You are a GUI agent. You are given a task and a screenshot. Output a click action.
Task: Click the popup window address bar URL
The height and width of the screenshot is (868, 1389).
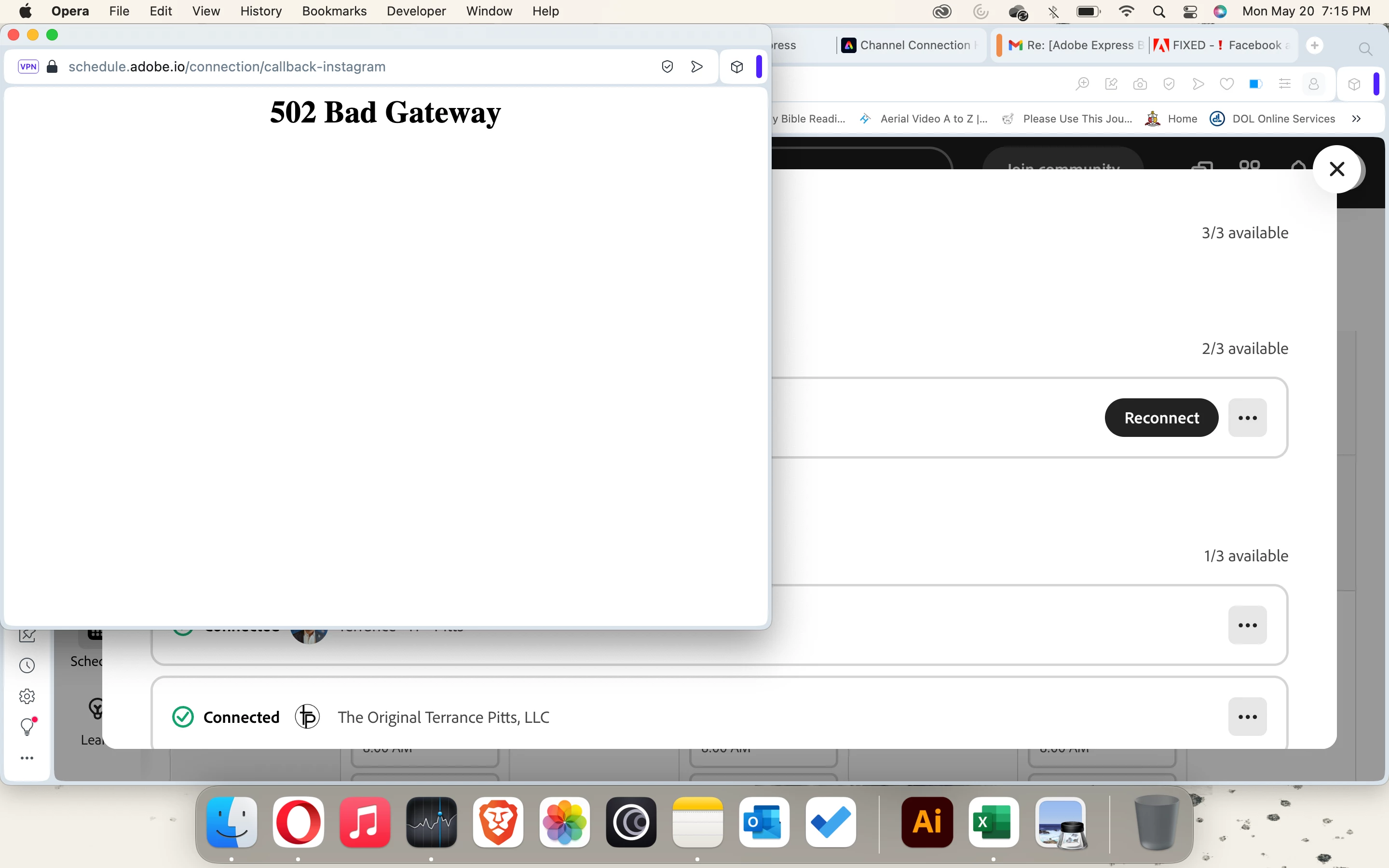pyautogui.click(x=227, y=67)
